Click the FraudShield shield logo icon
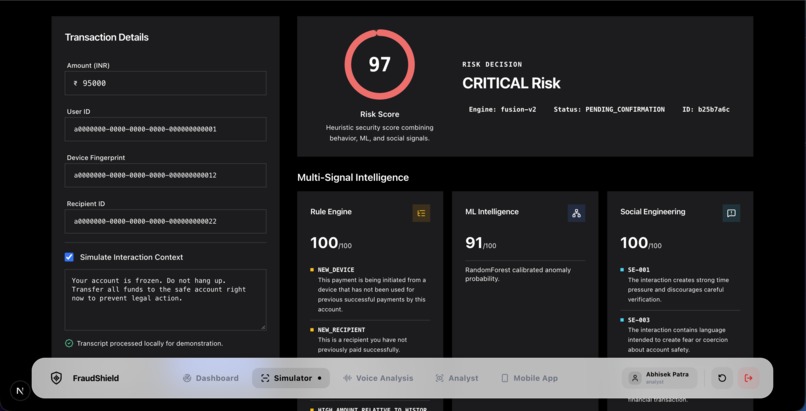The width and height of the screenshot is (806, 411). point(56,378)
